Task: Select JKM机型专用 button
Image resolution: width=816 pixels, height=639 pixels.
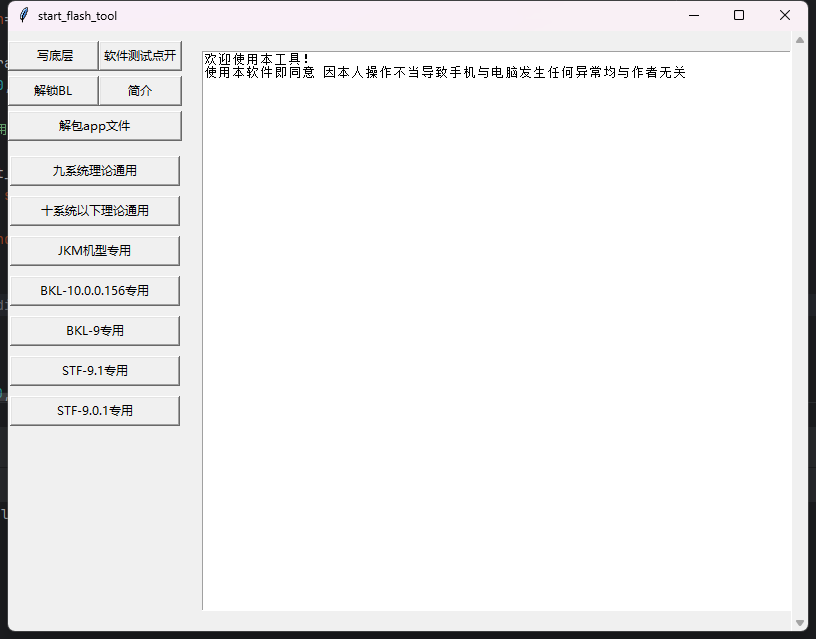Action: pos(95,251)
